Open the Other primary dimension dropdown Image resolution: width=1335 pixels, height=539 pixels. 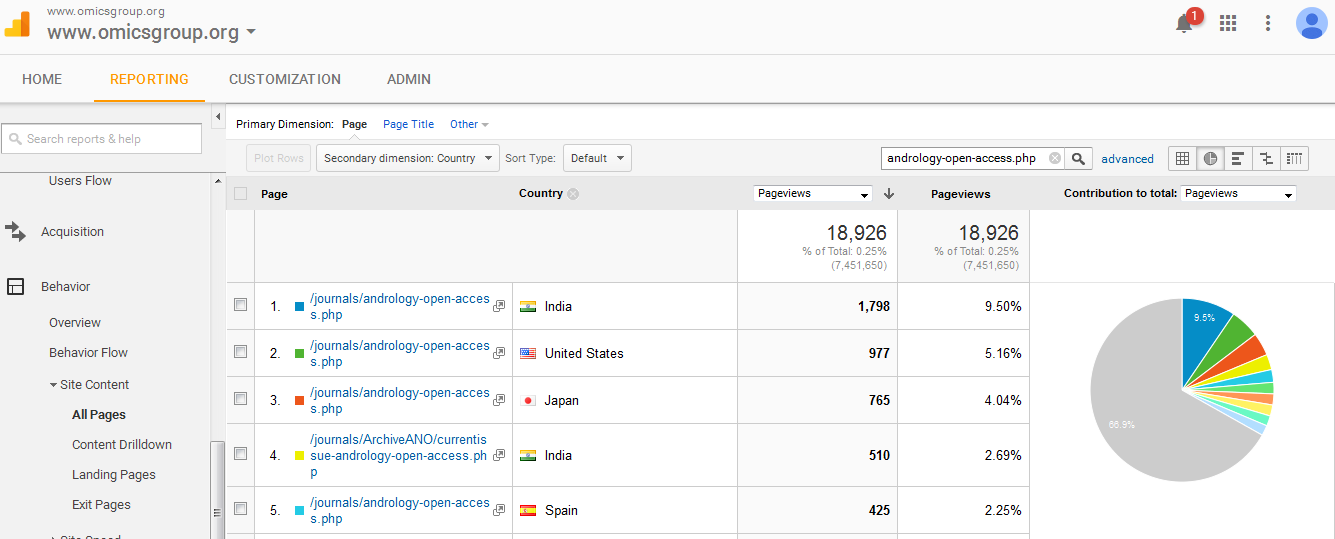469,125
